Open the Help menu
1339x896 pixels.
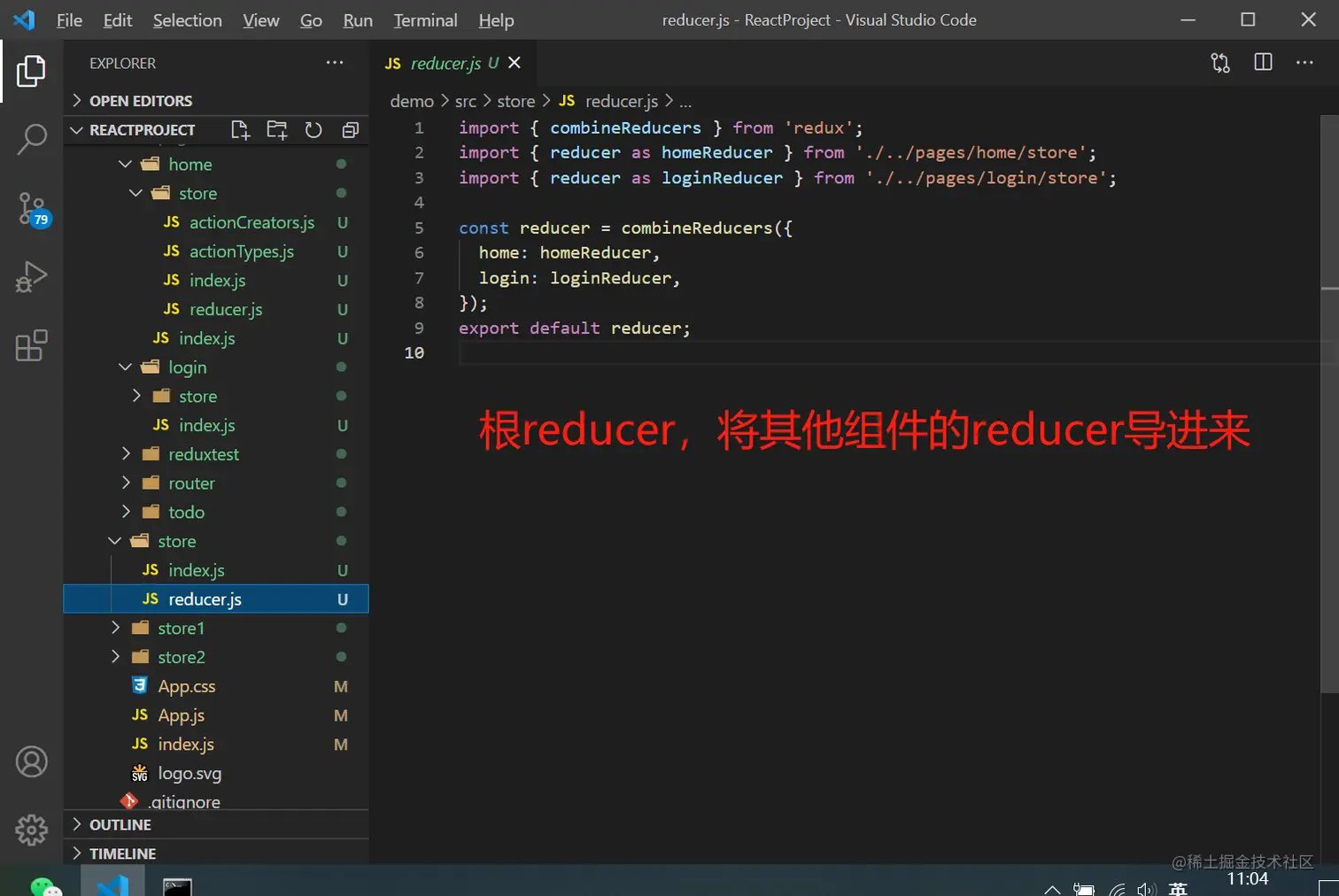point(496,20)
